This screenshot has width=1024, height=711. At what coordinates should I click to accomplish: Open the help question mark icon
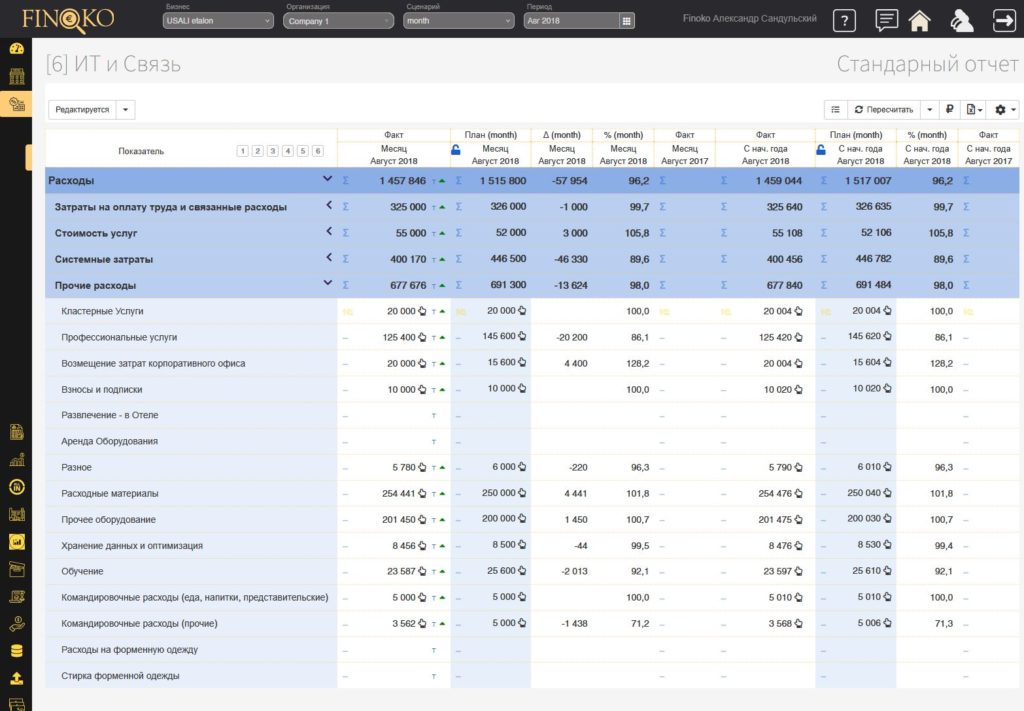844,20
